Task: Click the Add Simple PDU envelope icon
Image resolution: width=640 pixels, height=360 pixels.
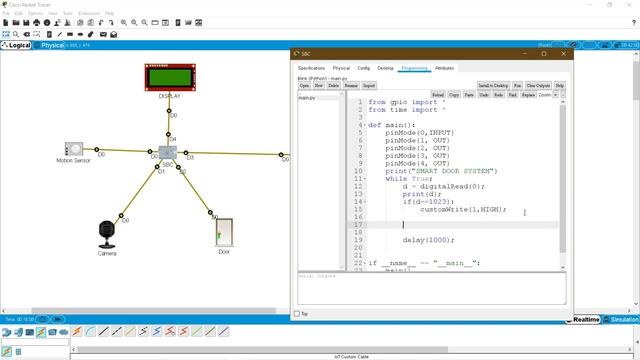Action: (103, 35)
